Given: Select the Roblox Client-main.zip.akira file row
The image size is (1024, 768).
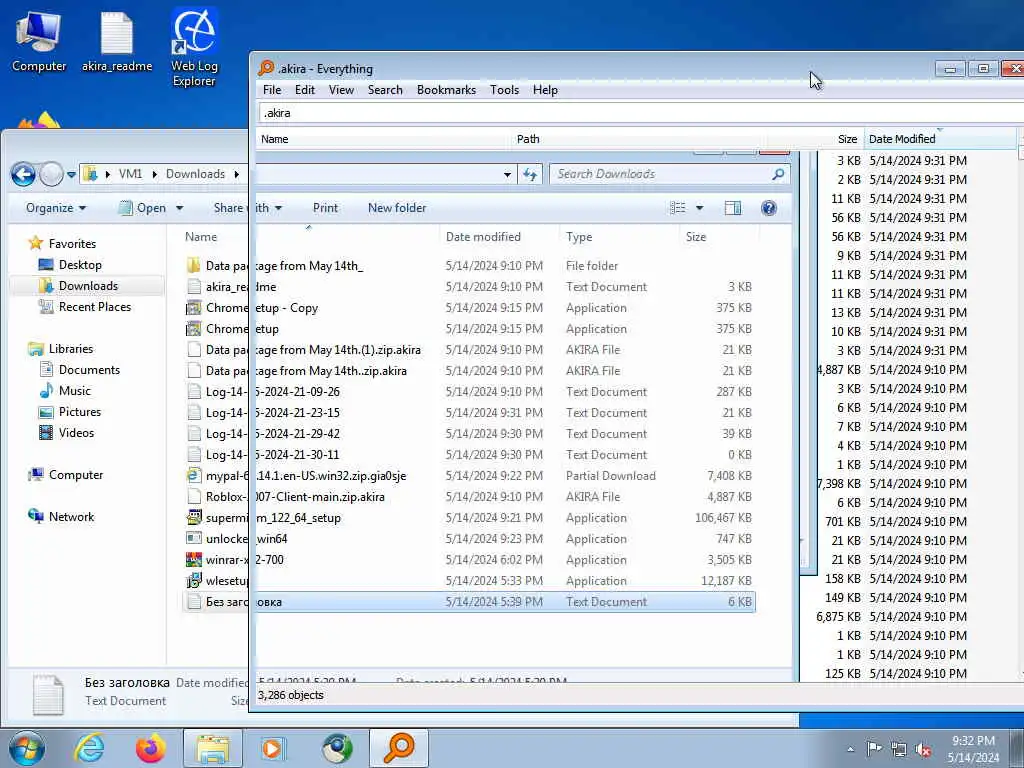Looking at the screenshot, I should click(470, 497).
